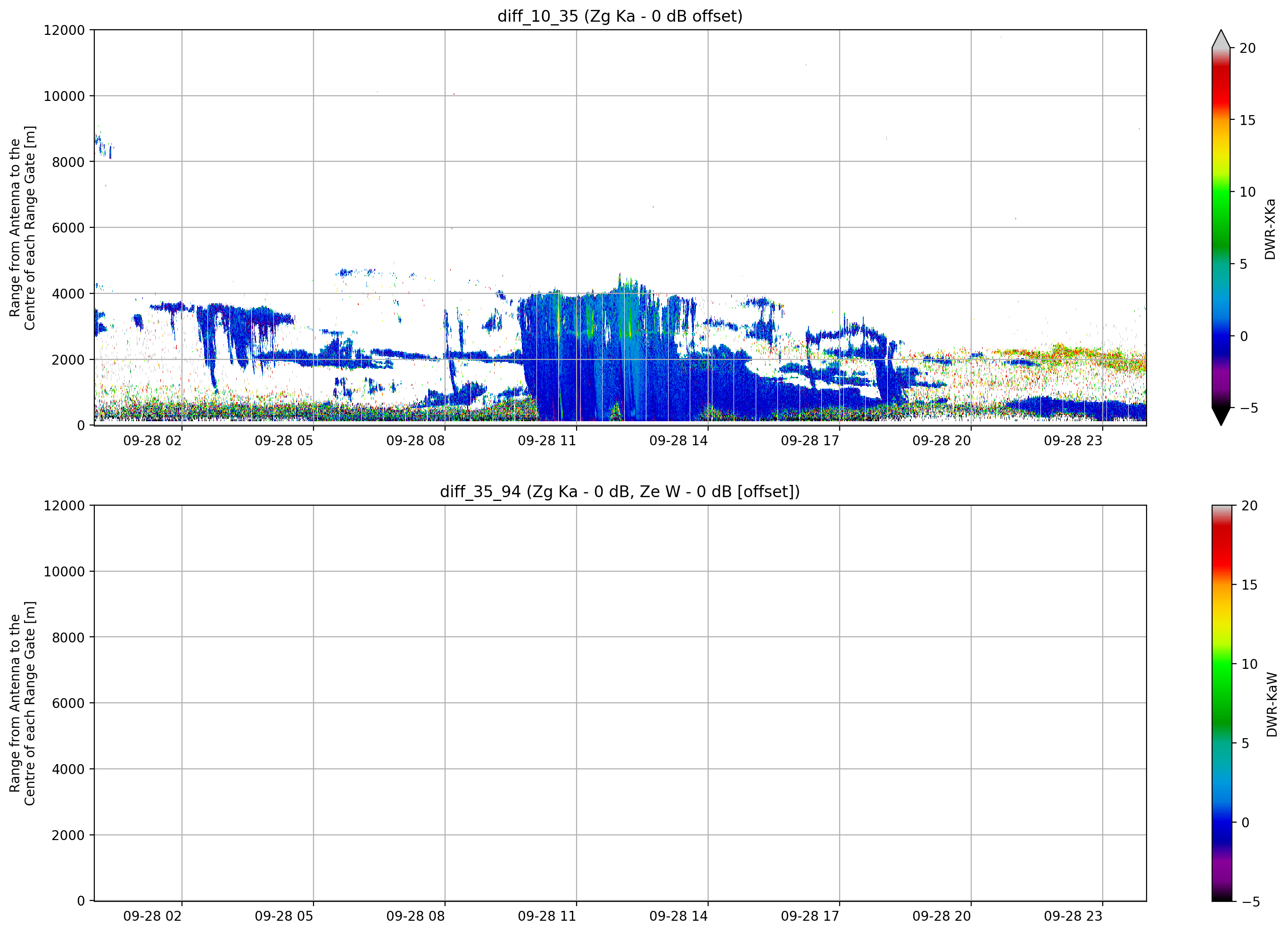
Task: Click the bottom colorbar tick label −5
Action: (1251, 902)
